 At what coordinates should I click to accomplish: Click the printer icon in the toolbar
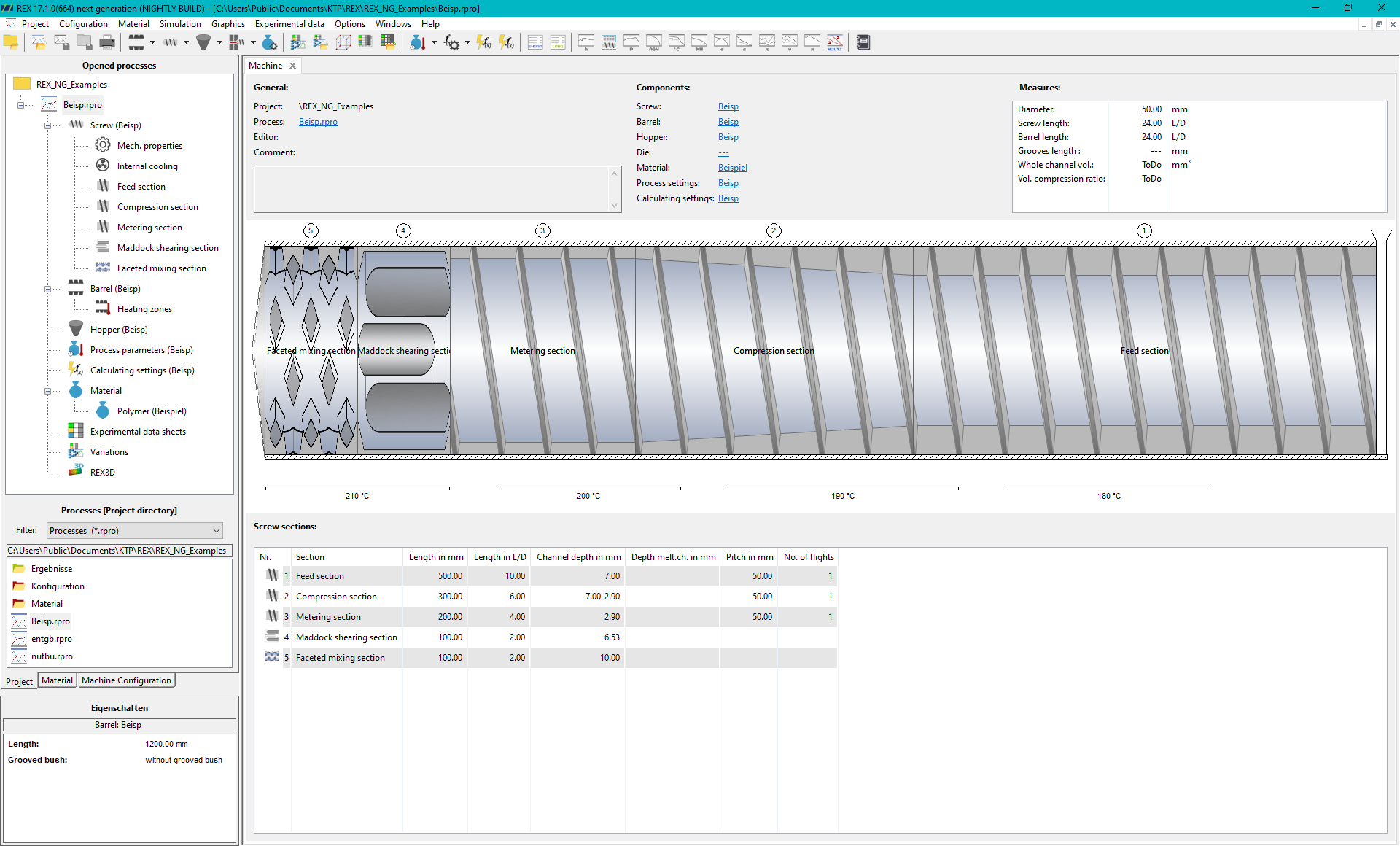107,42
